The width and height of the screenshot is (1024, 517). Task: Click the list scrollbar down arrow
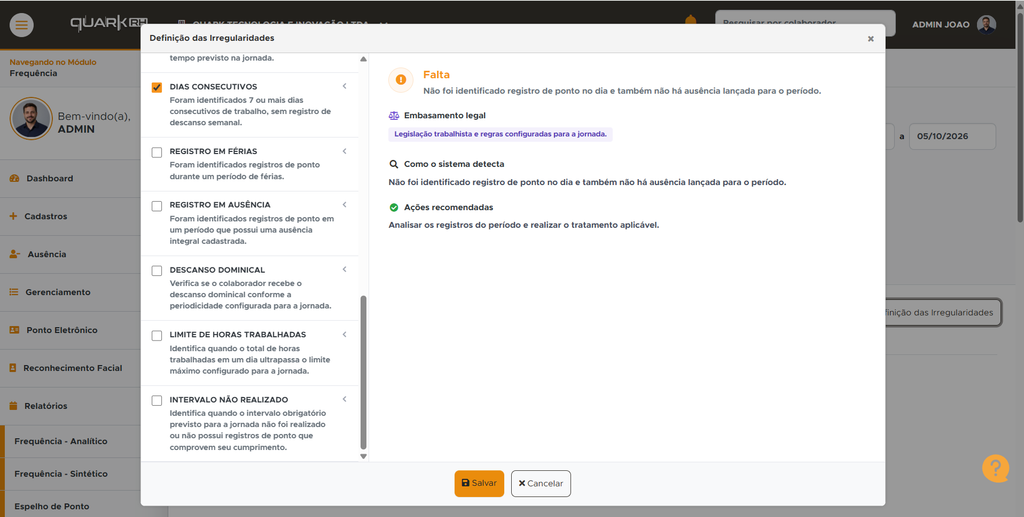pyautogui.click(x=364, y=456)
